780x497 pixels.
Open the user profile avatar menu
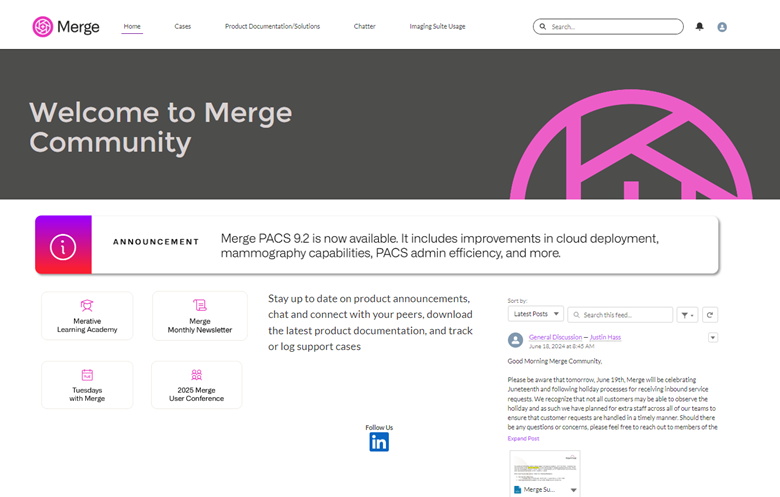point(722,27)
